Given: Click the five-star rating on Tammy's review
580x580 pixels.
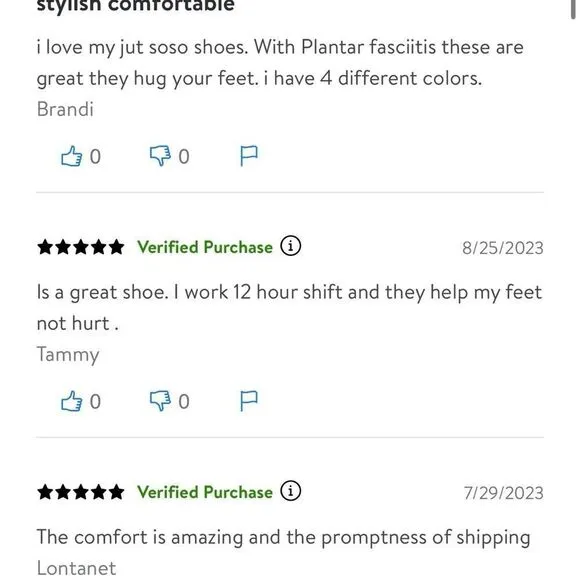Looking at the screenshot, I should [x=81, y=247].
